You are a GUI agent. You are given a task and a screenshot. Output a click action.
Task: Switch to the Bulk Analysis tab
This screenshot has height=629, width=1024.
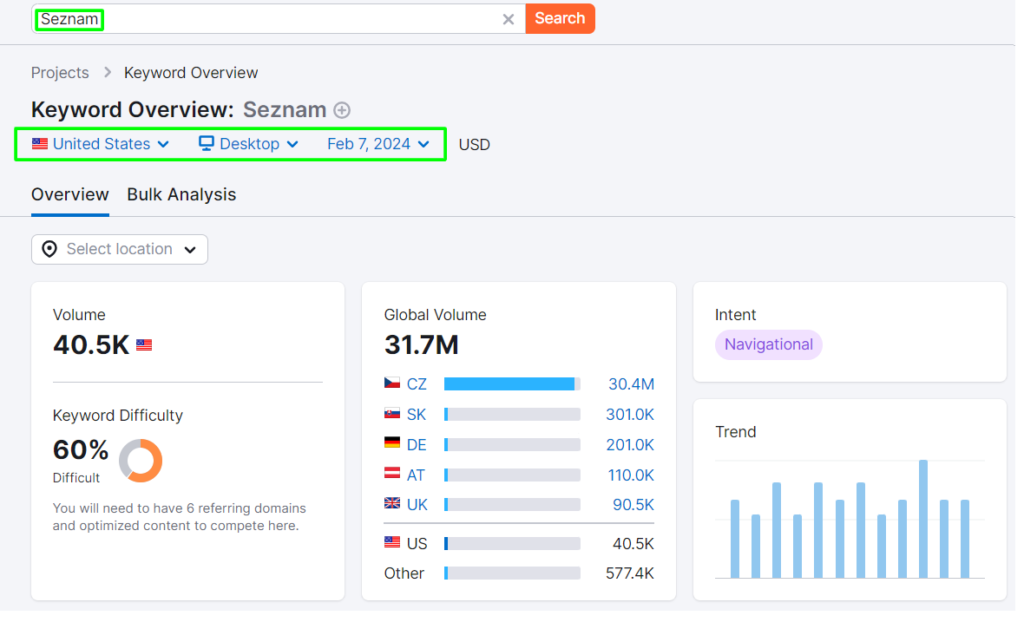[x=182, y=195]
